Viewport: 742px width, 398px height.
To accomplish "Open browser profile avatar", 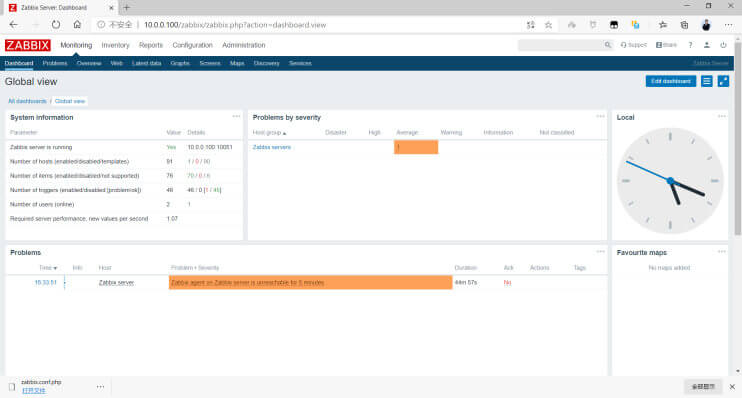I will (706, 25).
